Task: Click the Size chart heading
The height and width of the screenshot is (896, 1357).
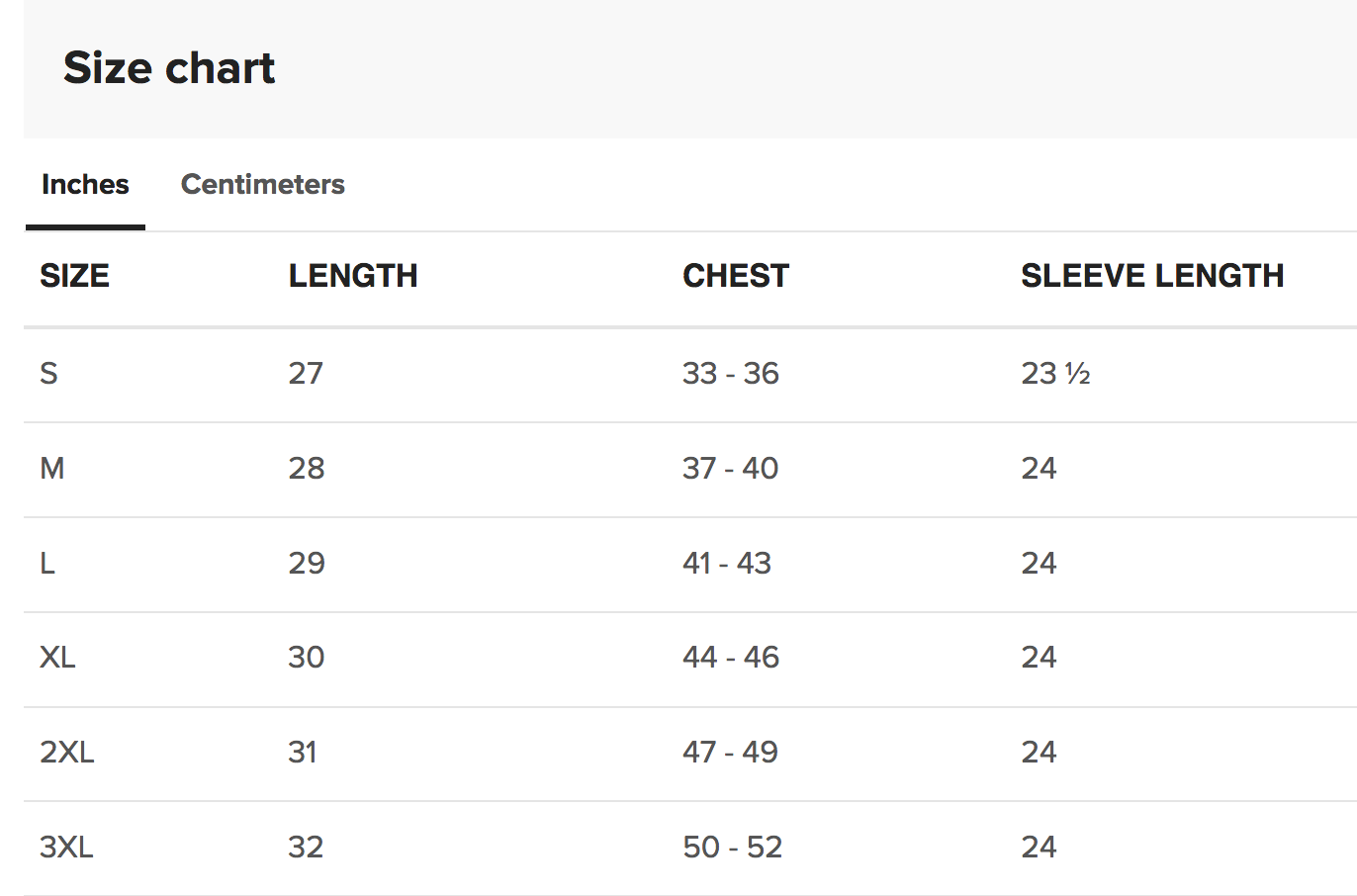Action: point(169,68)
